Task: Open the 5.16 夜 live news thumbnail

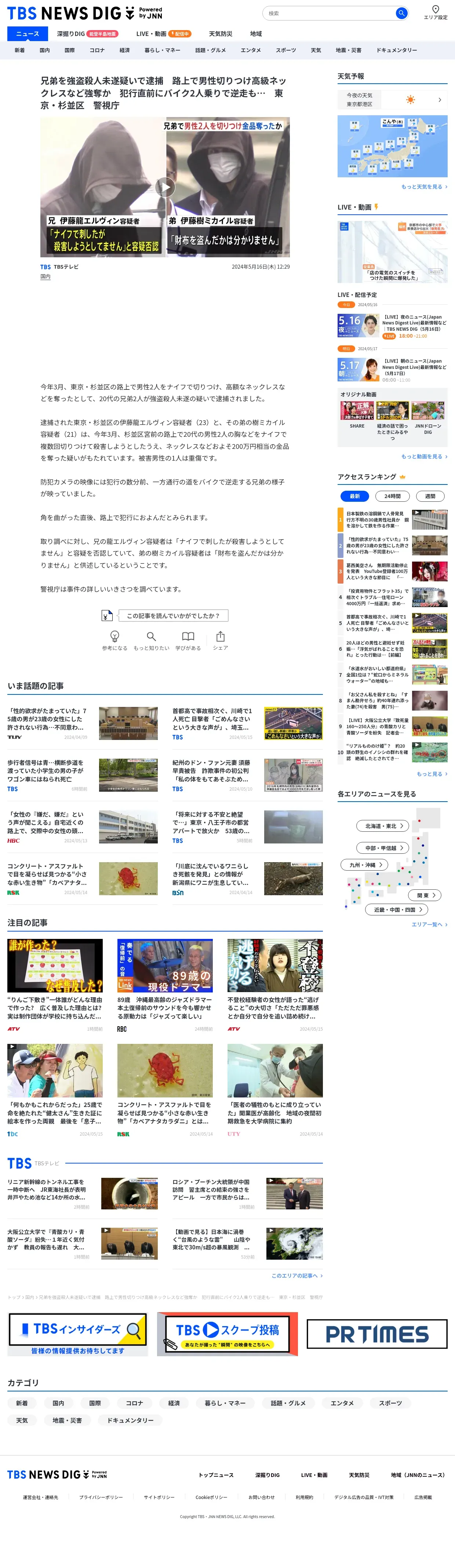Action: click(x=358, y=325)
